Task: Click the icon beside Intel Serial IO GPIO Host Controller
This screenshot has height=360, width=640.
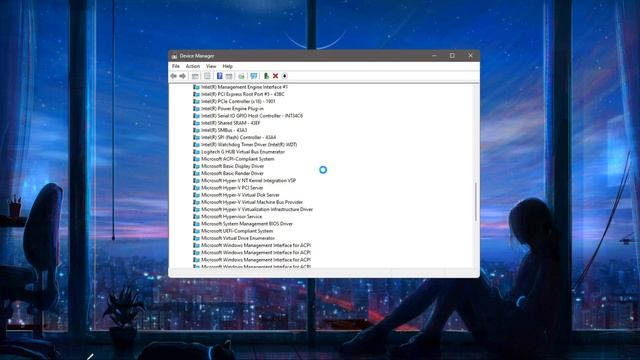Action: point(196,116)
